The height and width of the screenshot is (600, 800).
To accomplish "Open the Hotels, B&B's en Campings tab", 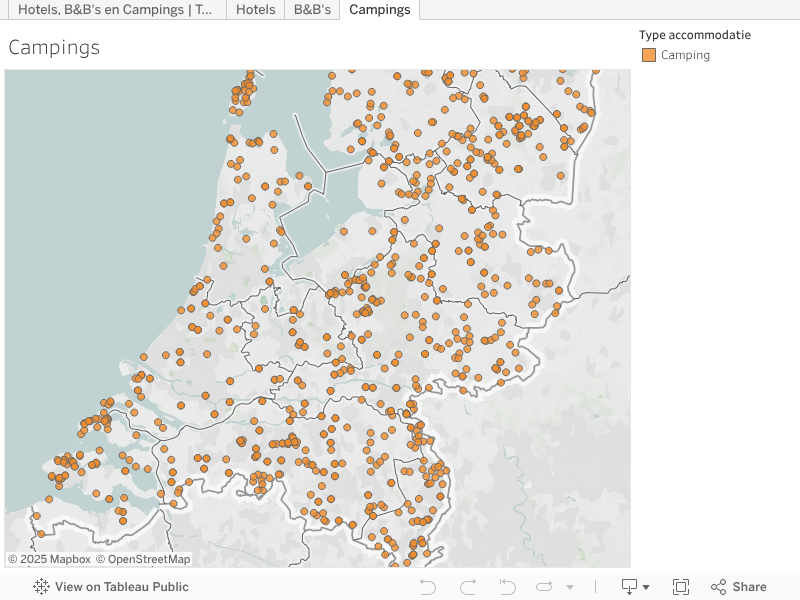I will 117,10.
